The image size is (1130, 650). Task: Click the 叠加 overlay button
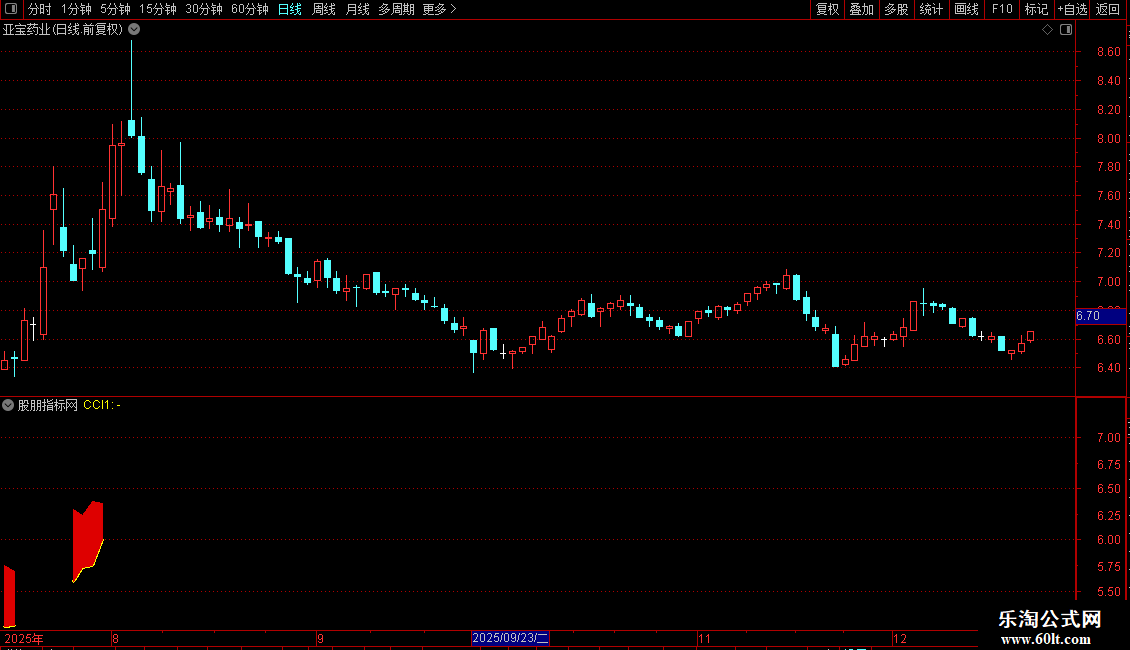tap(861, 9)
